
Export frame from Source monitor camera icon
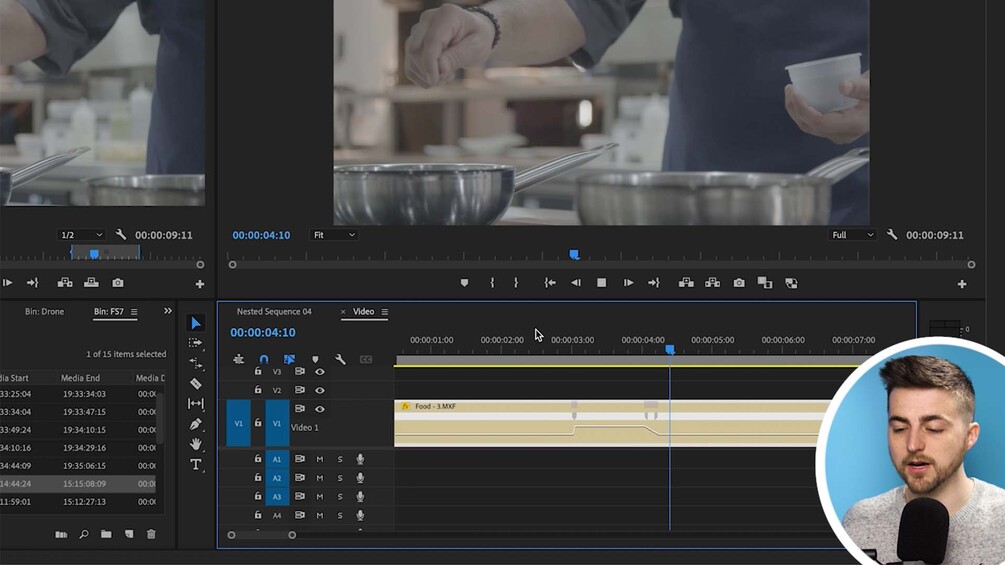(118, 282)
